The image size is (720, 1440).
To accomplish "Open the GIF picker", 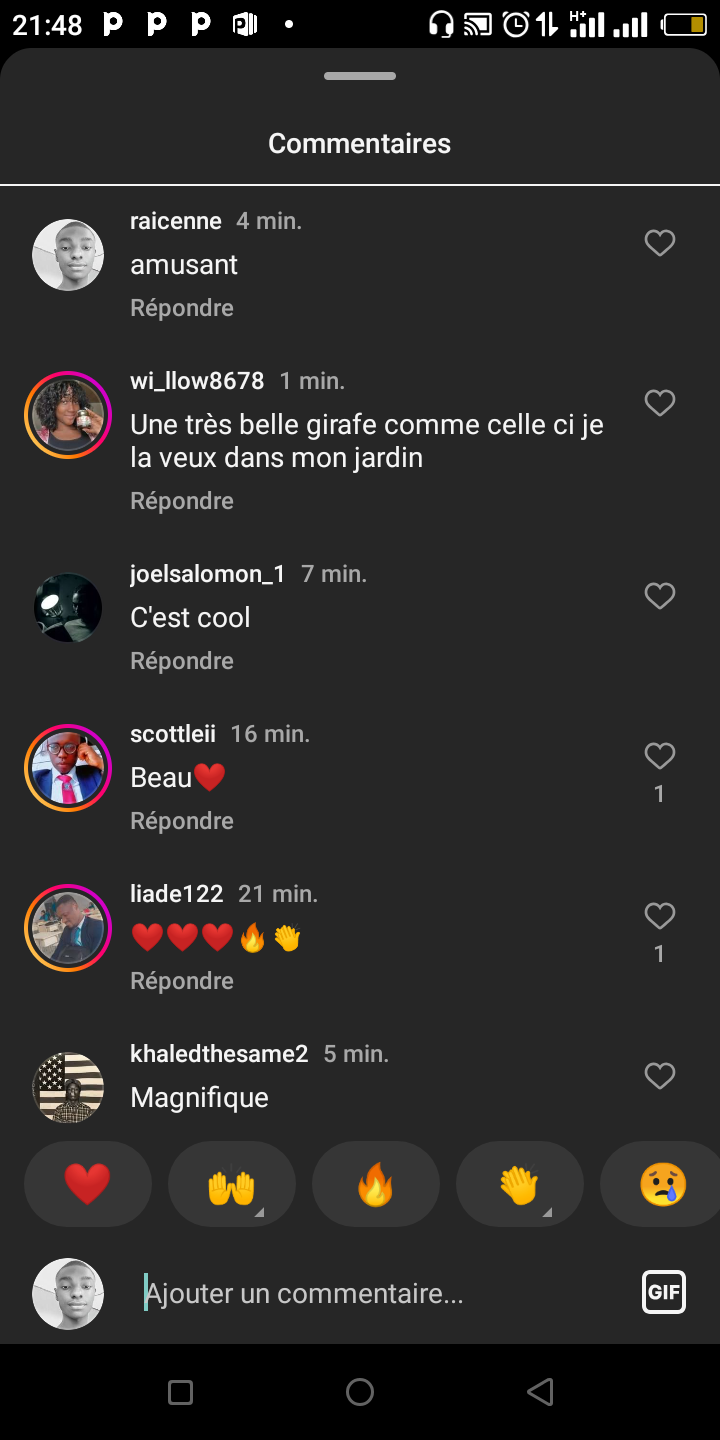I will point(663,1292).
